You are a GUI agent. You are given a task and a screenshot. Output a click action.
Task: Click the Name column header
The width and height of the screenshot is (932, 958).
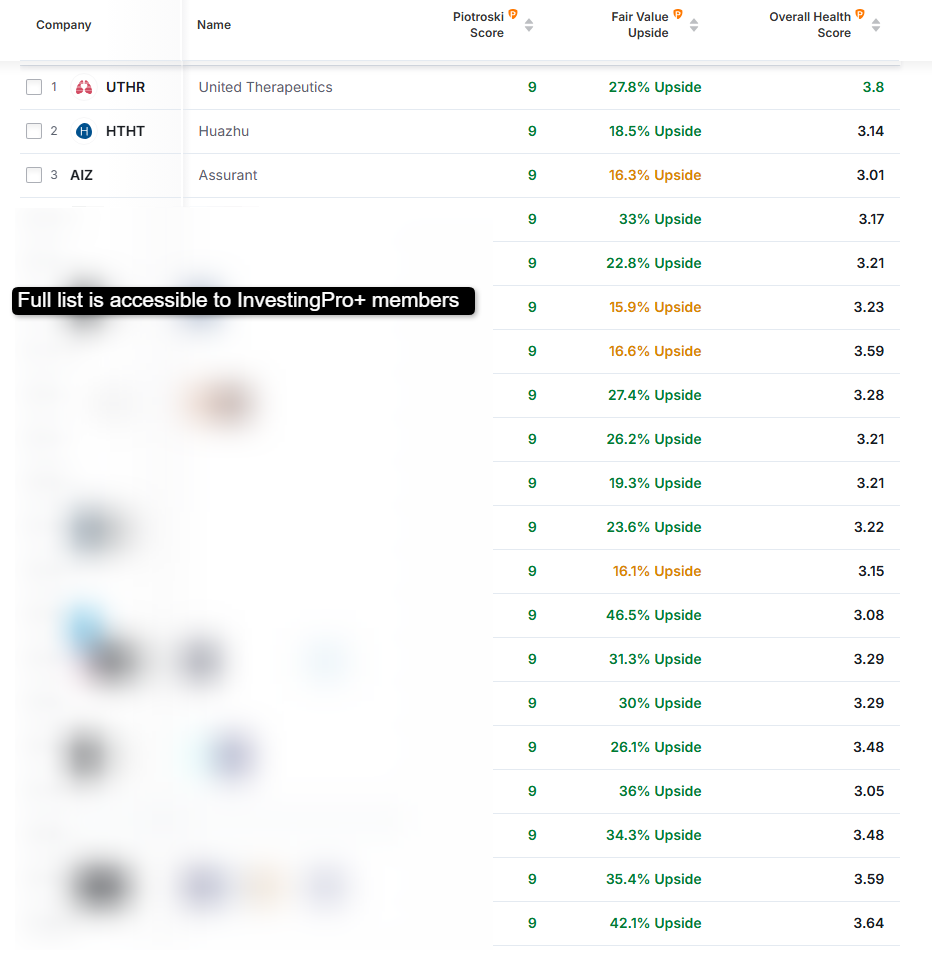[x=214, y=25]
